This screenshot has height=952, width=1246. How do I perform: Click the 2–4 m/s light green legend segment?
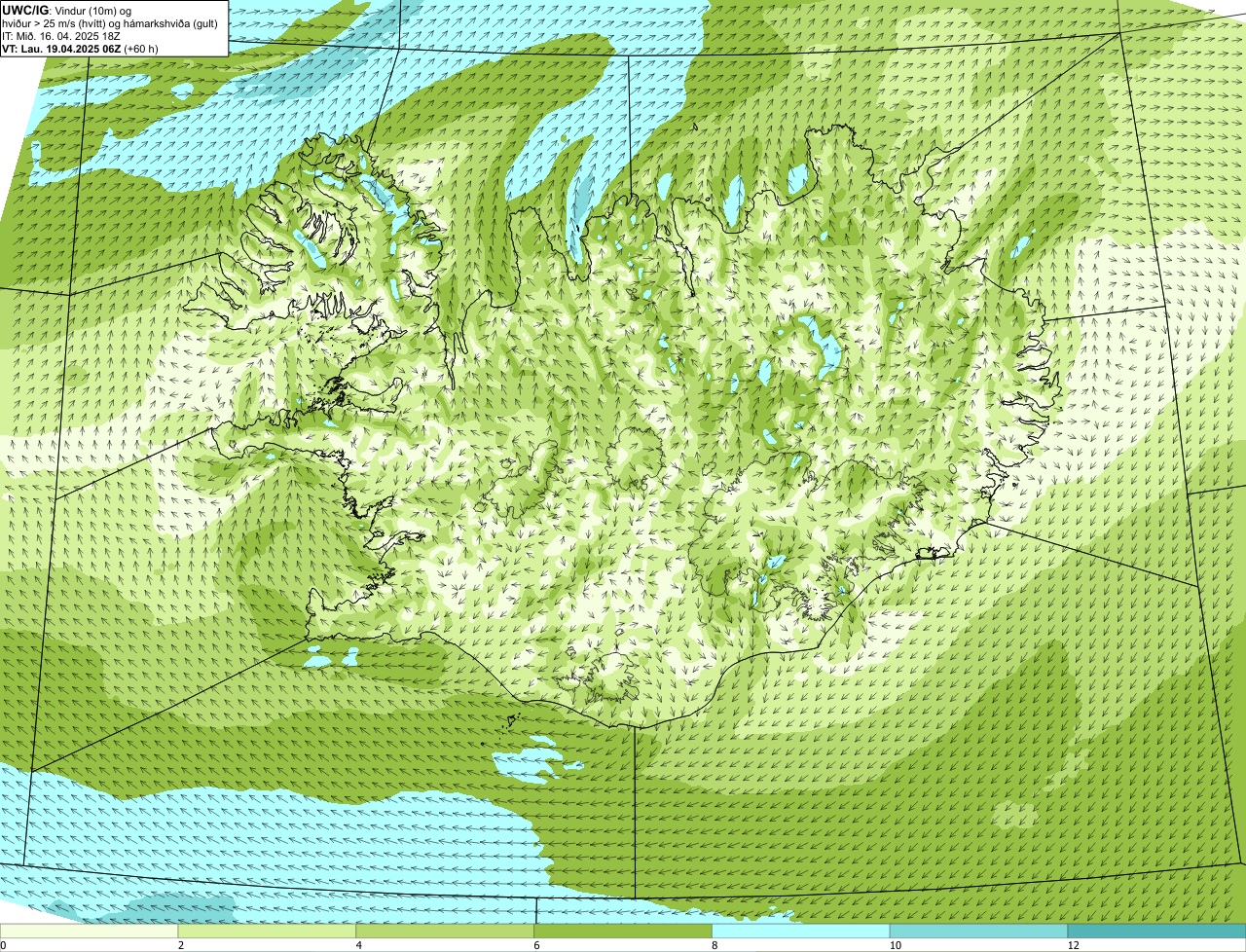(x=268, y=931)
